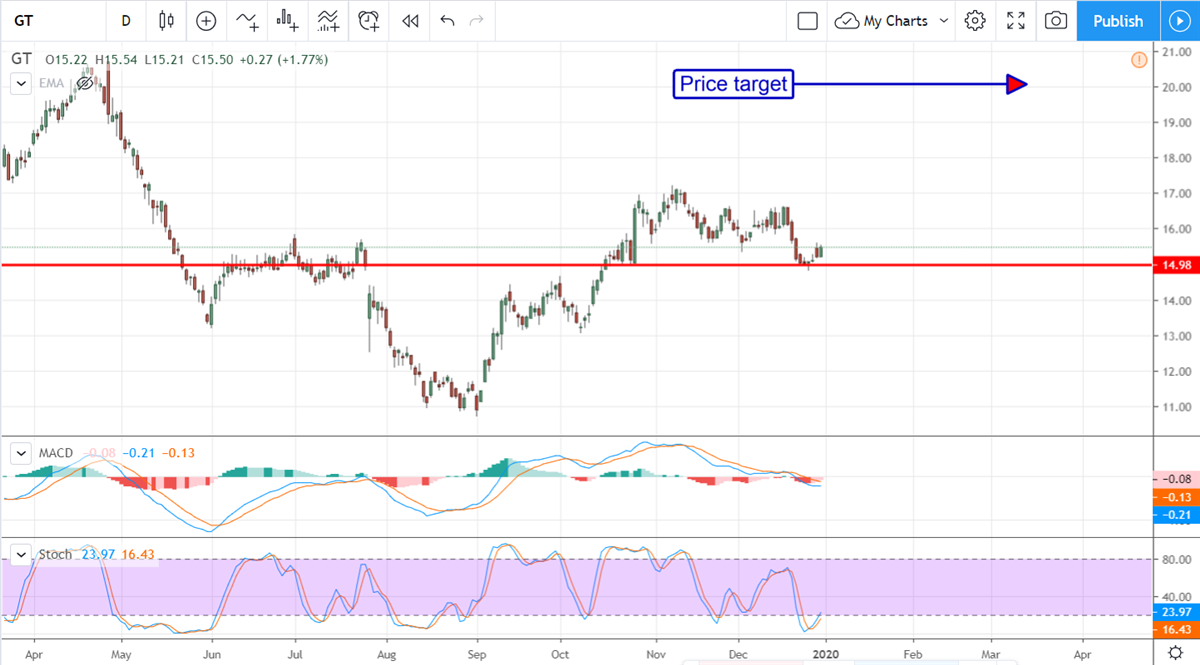Screen dimensions: 1200x665
Task: Enter fullscreen mode
Action: [x=1016, y=20]
